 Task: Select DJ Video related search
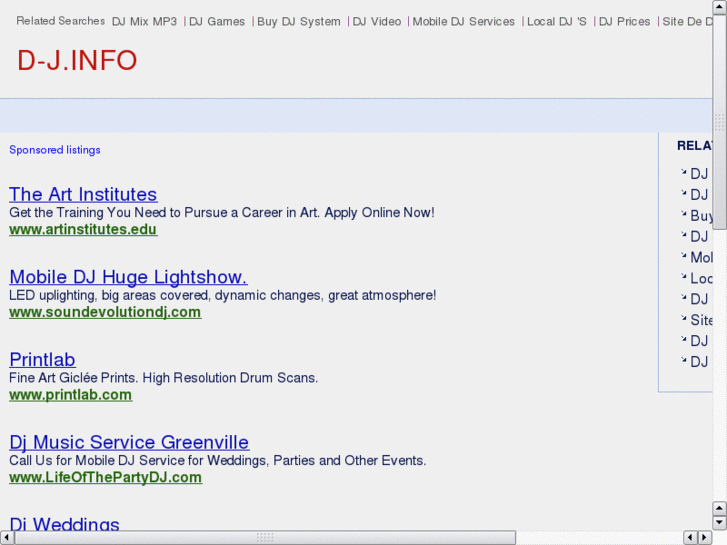coord(376,21)
